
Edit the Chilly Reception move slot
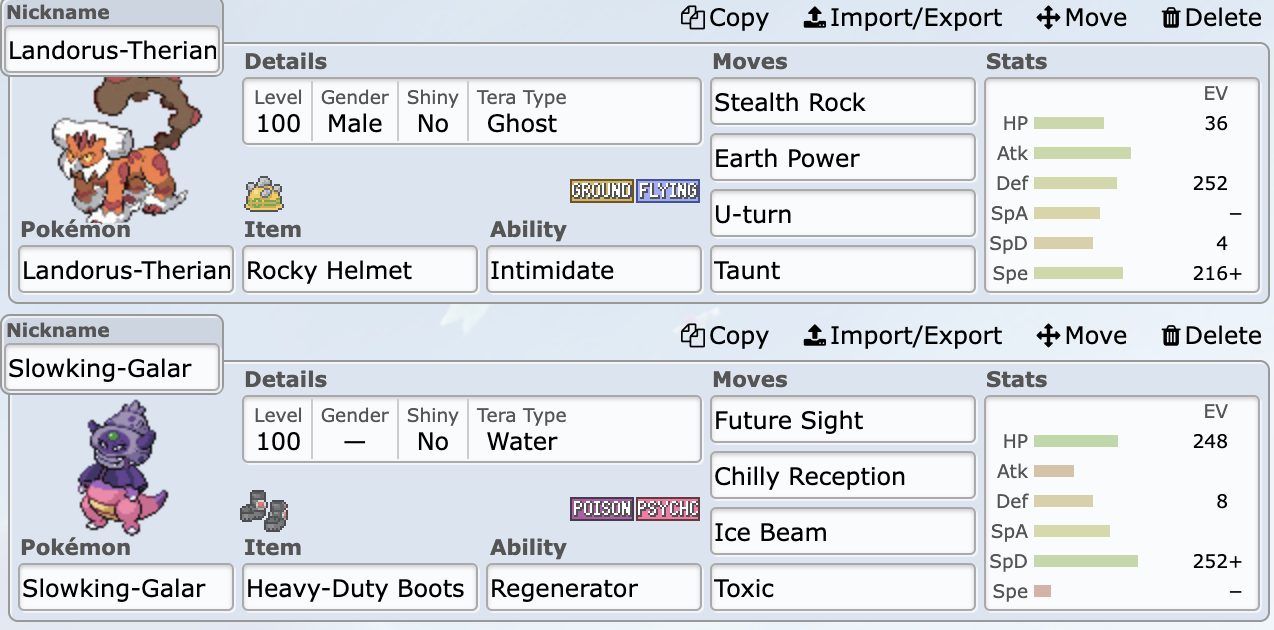point(843,476)
